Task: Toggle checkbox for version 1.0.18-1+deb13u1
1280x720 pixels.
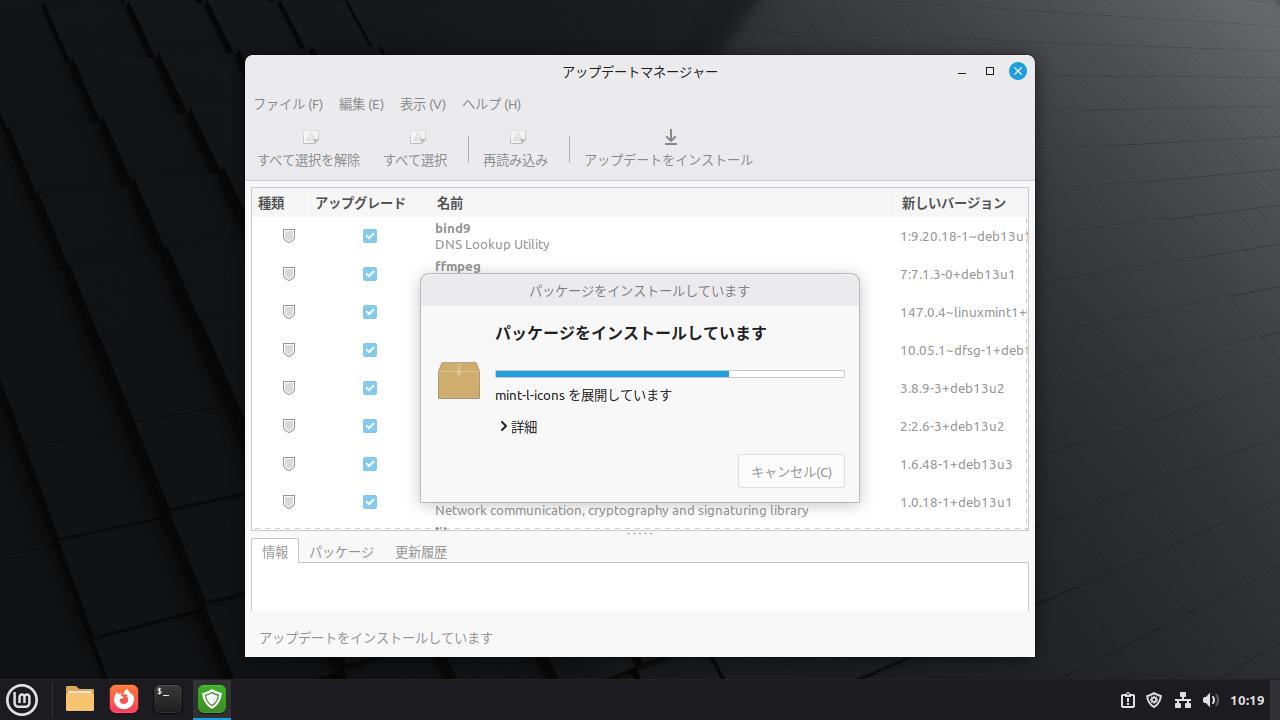Action: pos(370,502)
